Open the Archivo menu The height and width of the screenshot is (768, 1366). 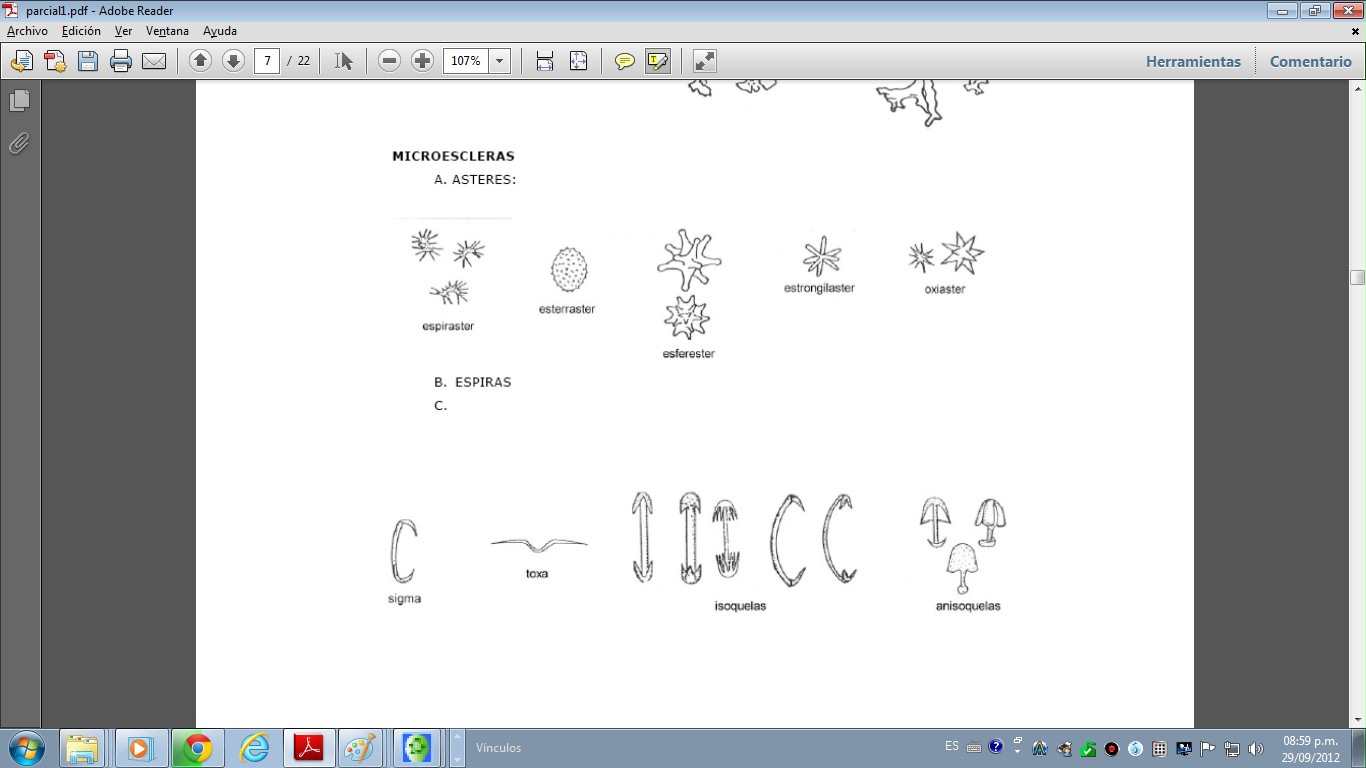[x=27, y=31]
